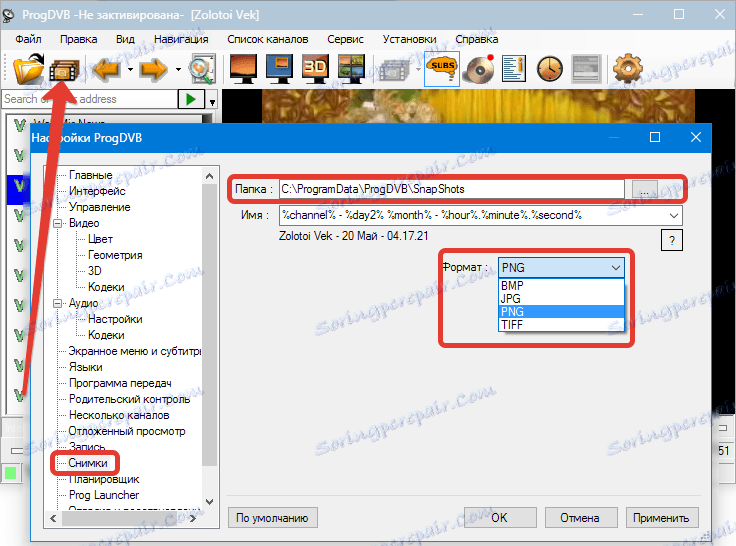The image size is (736, 546).
Task: Select Prog Launcher tree item
Action: (104, 495)
